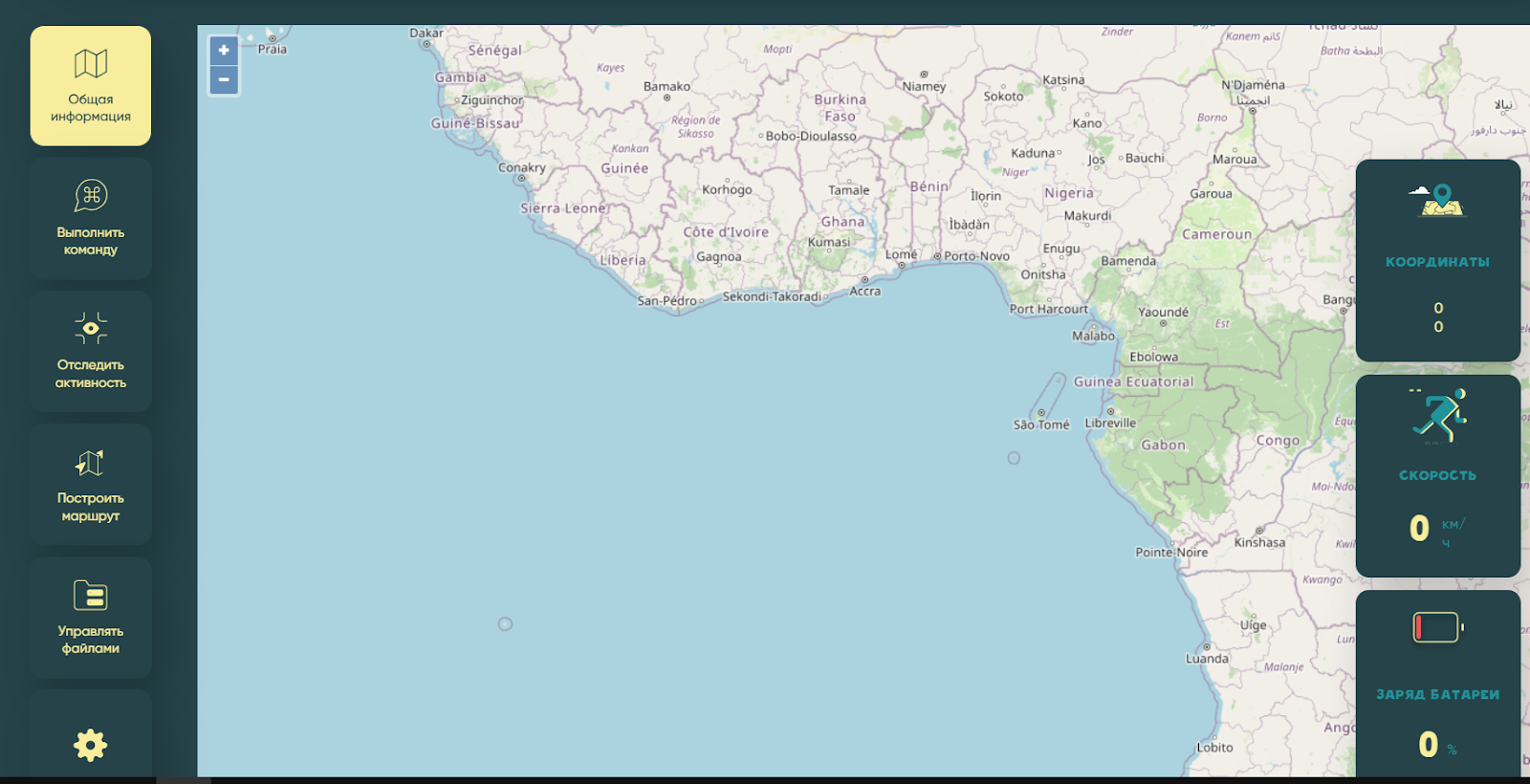1530x784 pixels.
Task: Click the КООРДИНАТЫ panel title
Action: click(1437, 262)
